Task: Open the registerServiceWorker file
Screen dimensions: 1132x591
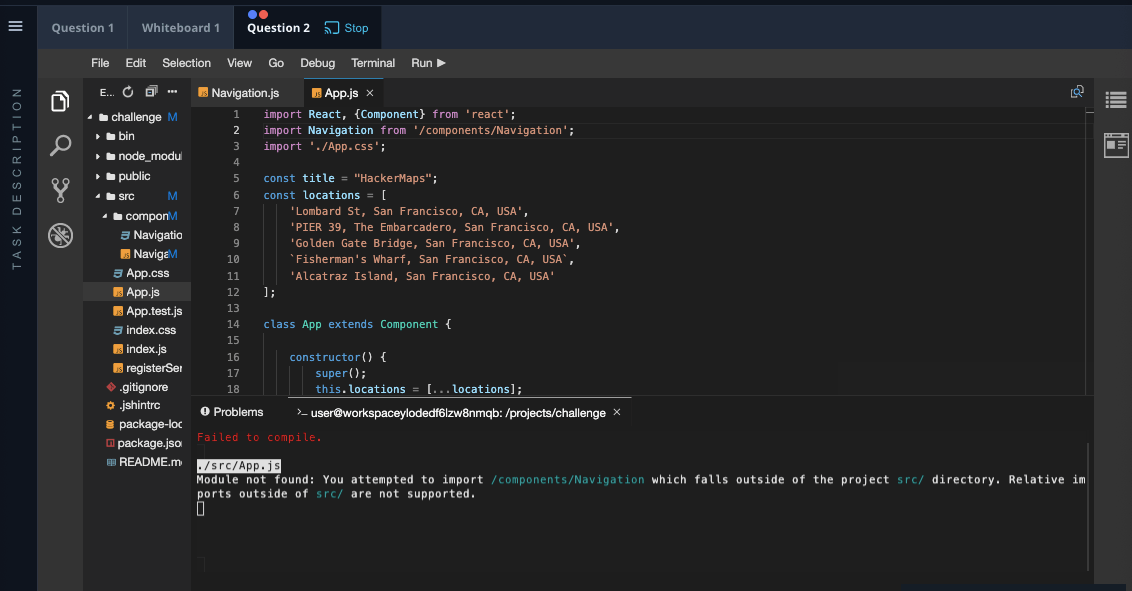Action: point(147,367)
